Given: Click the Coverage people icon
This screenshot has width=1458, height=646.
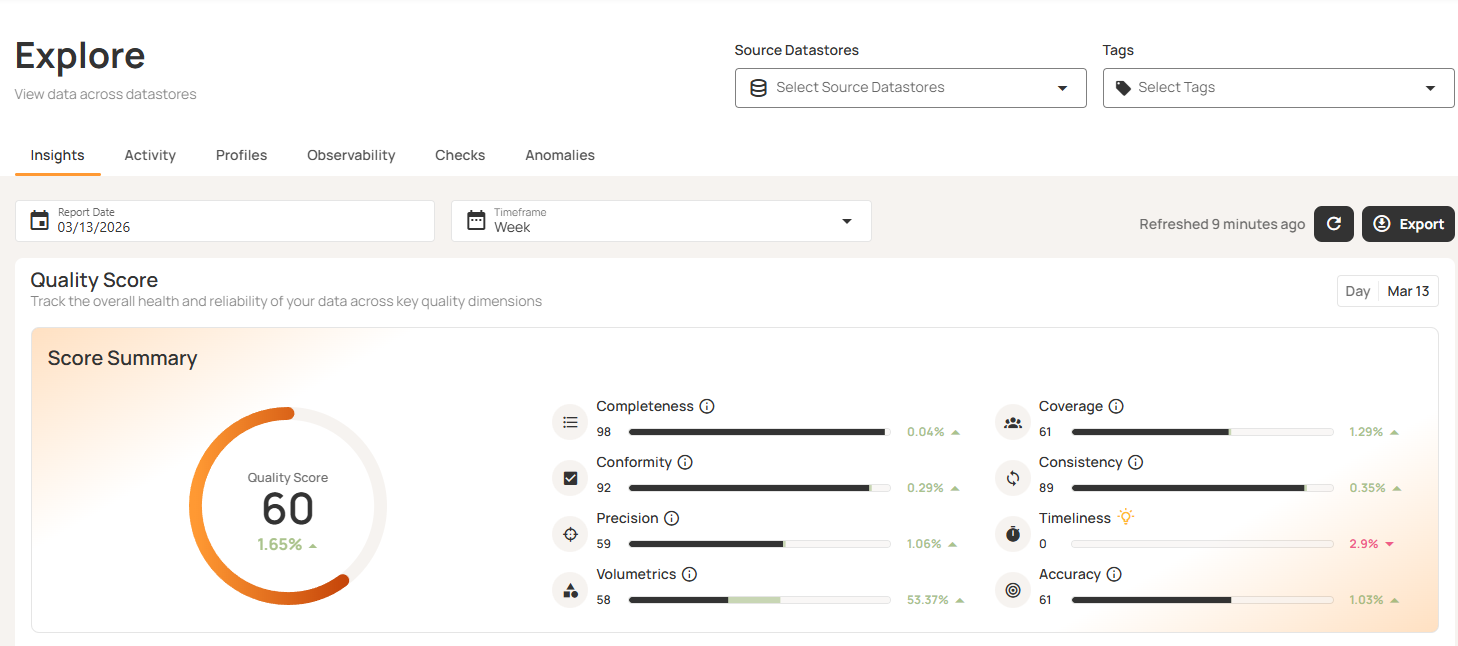Looking at the screenshot, I should point(1012,422).
